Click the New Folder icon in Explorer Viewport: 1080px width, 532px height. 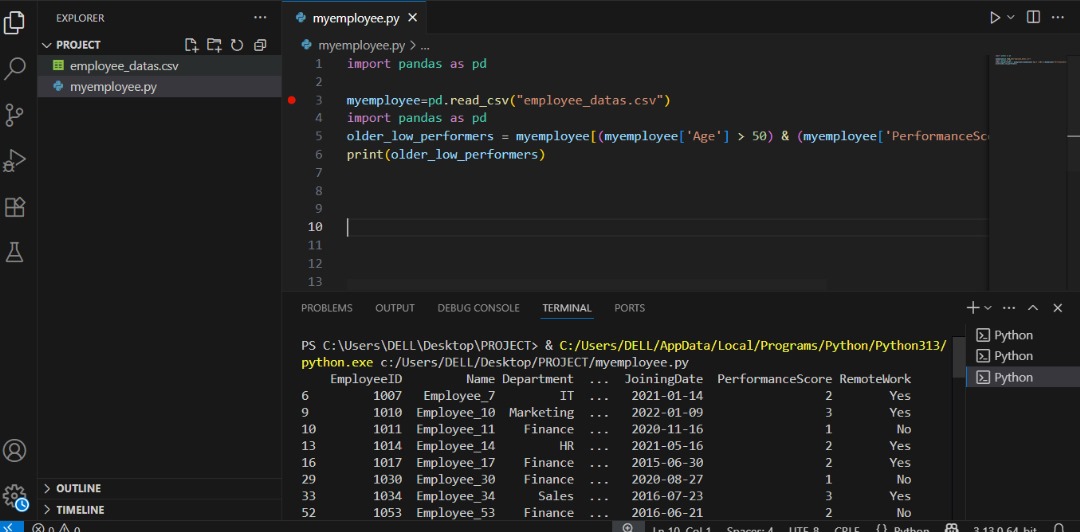[x=214, y=45]
